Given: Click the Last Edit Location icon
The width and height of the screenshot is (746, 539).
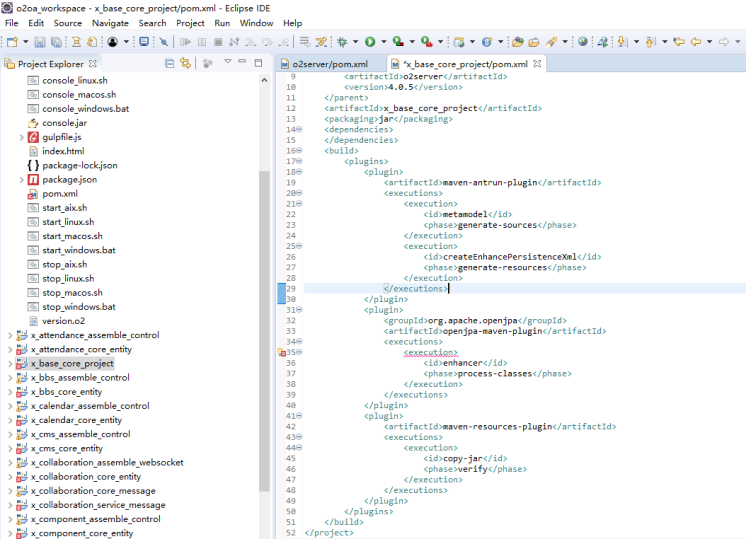Looking at the screenshot, I should 679,42.
